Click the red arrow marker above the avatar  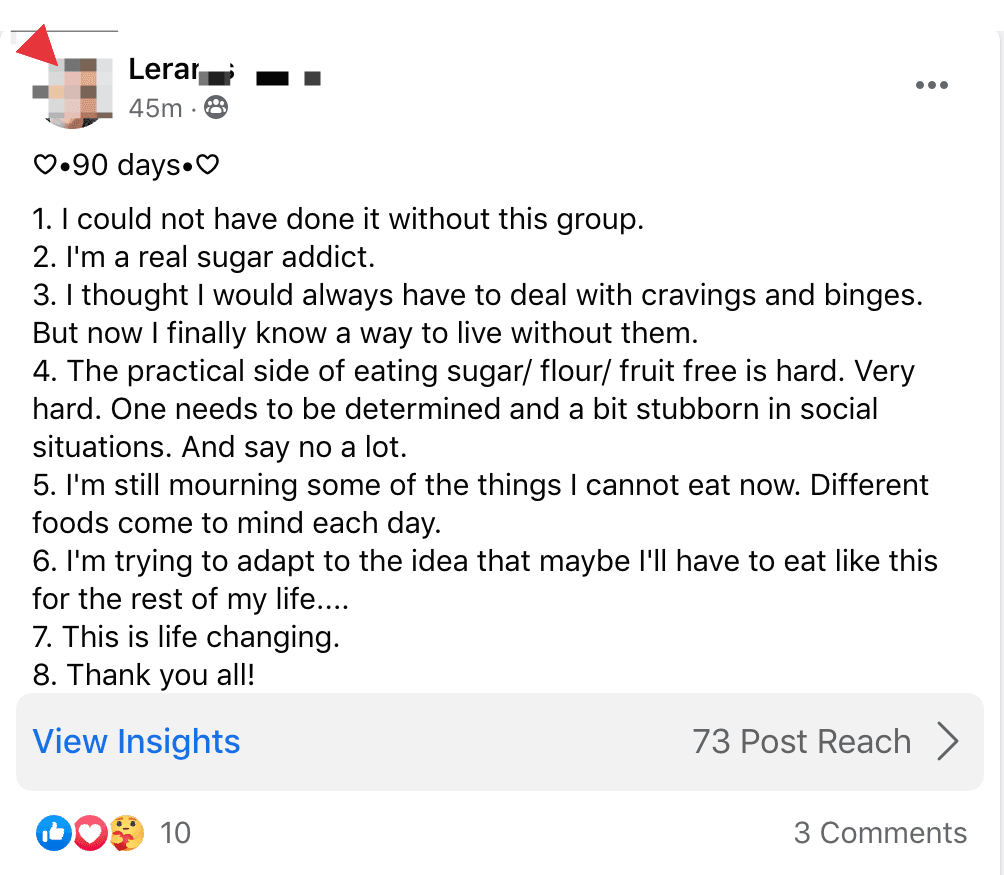[40, 46]
